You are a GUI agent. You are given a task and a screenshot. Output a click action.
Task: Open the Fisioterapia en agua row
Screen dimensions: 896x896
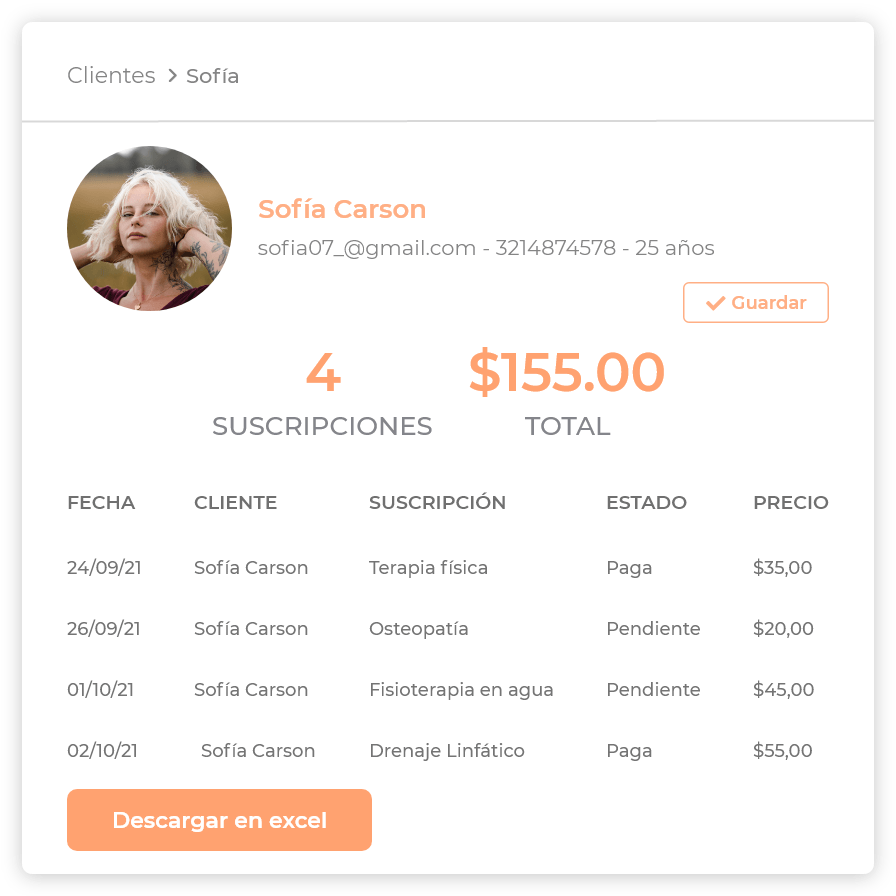click(461, 690)
